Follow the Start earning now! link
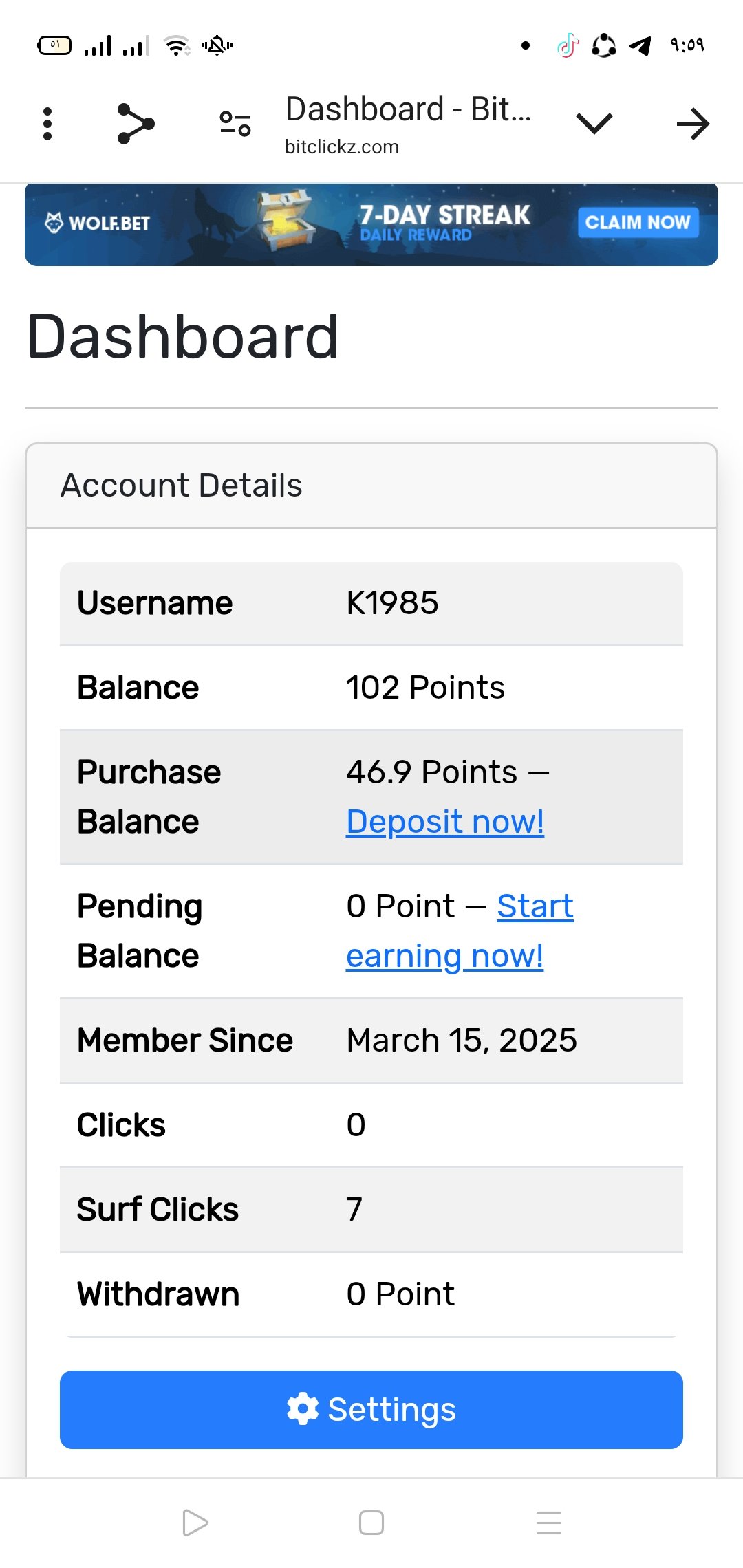Viewport: 743px width, 1568px height. (460, 931)
